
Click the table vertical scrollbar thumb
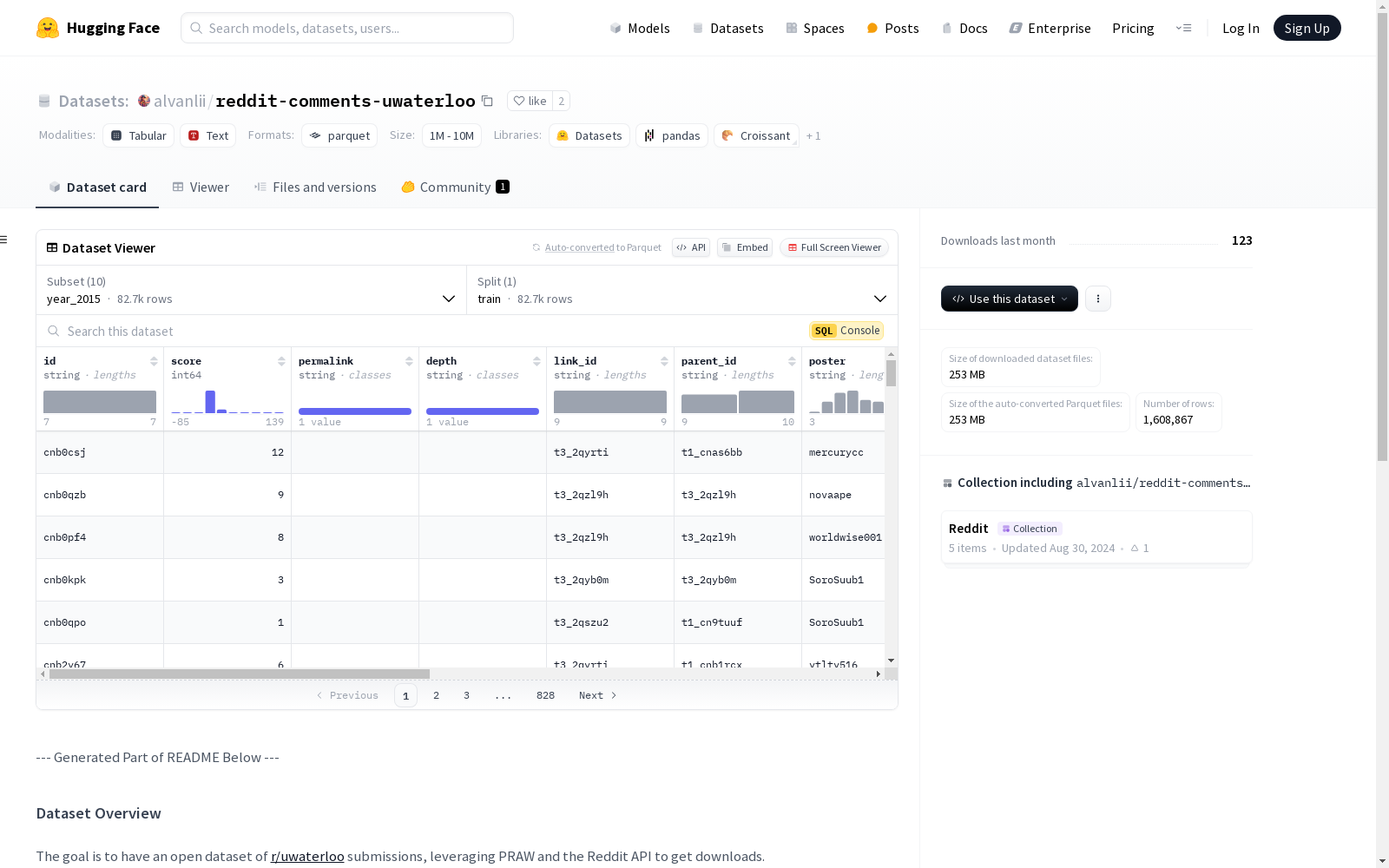tap(892, 373)
